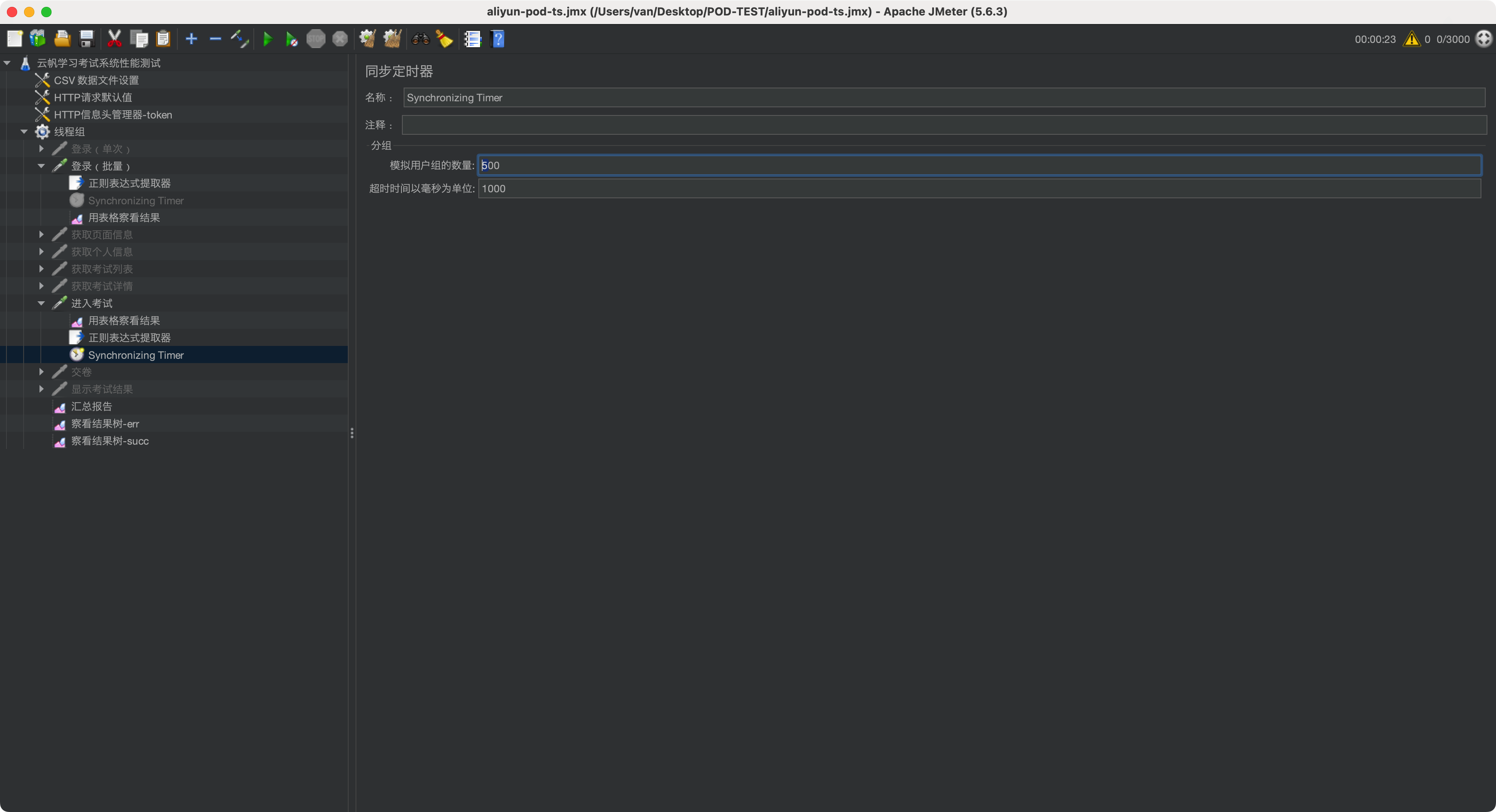Create a new test plan
Image resolution: width=1496 pixels, height=812 pixels.
pyautogui.click(x=15, y=39)
